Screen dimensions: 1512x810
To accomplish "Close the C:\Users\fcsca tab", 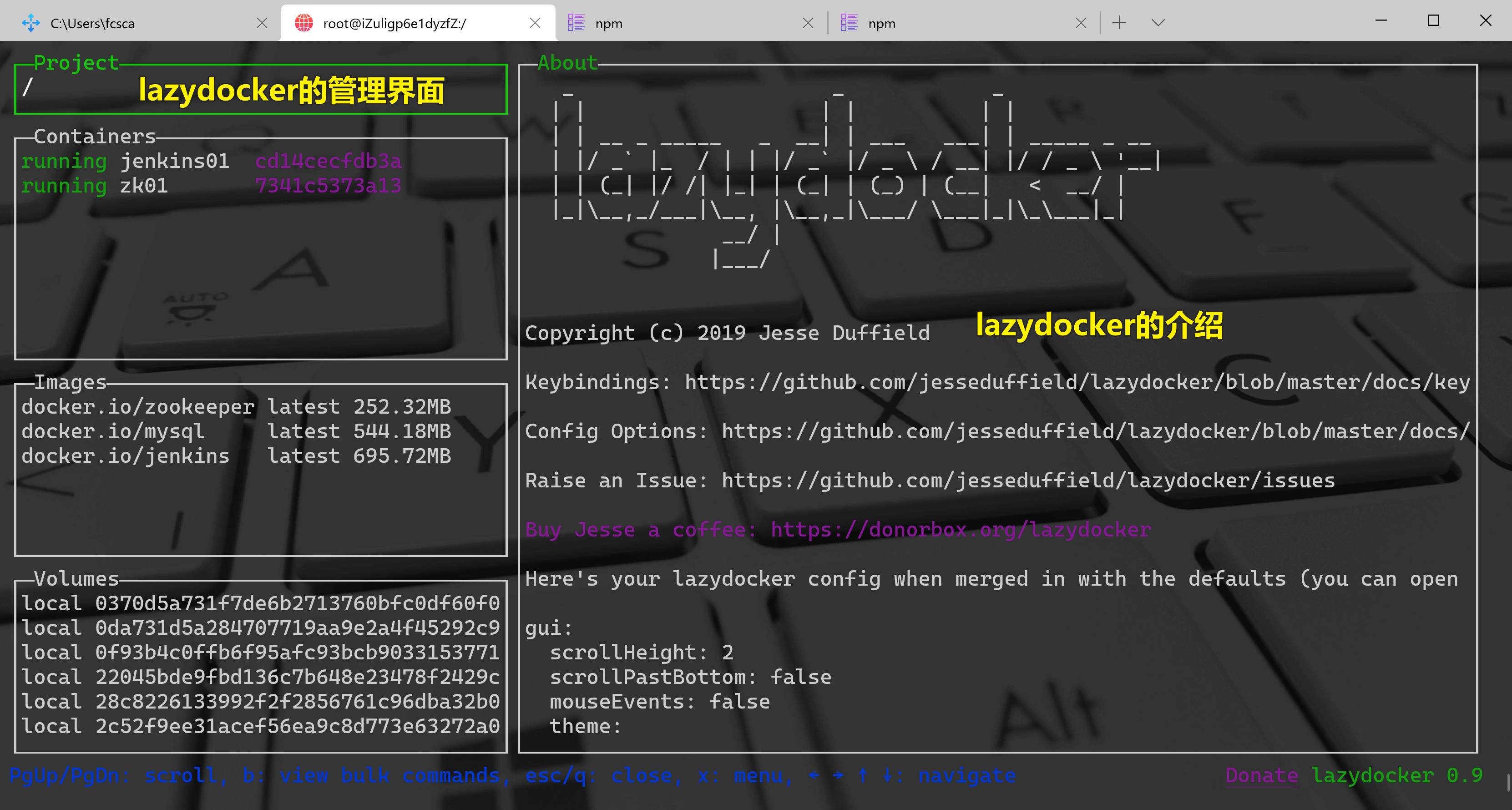I will tap(263, 23).
